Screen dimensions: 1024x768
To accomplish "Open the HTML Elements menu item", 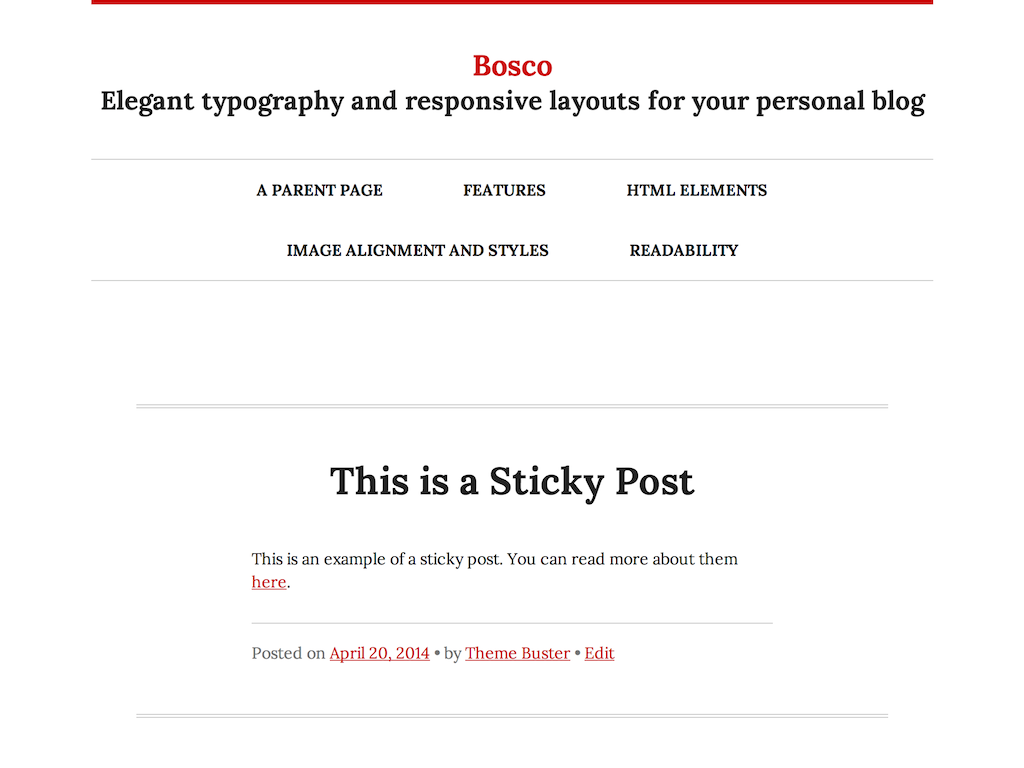I will coord(696,190).
